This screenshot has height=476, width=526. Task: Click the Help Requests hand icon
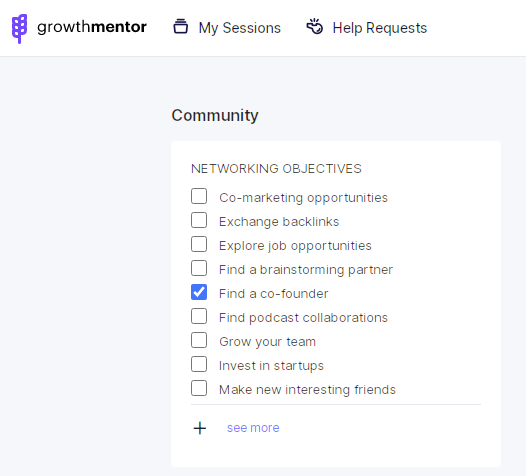315,27
